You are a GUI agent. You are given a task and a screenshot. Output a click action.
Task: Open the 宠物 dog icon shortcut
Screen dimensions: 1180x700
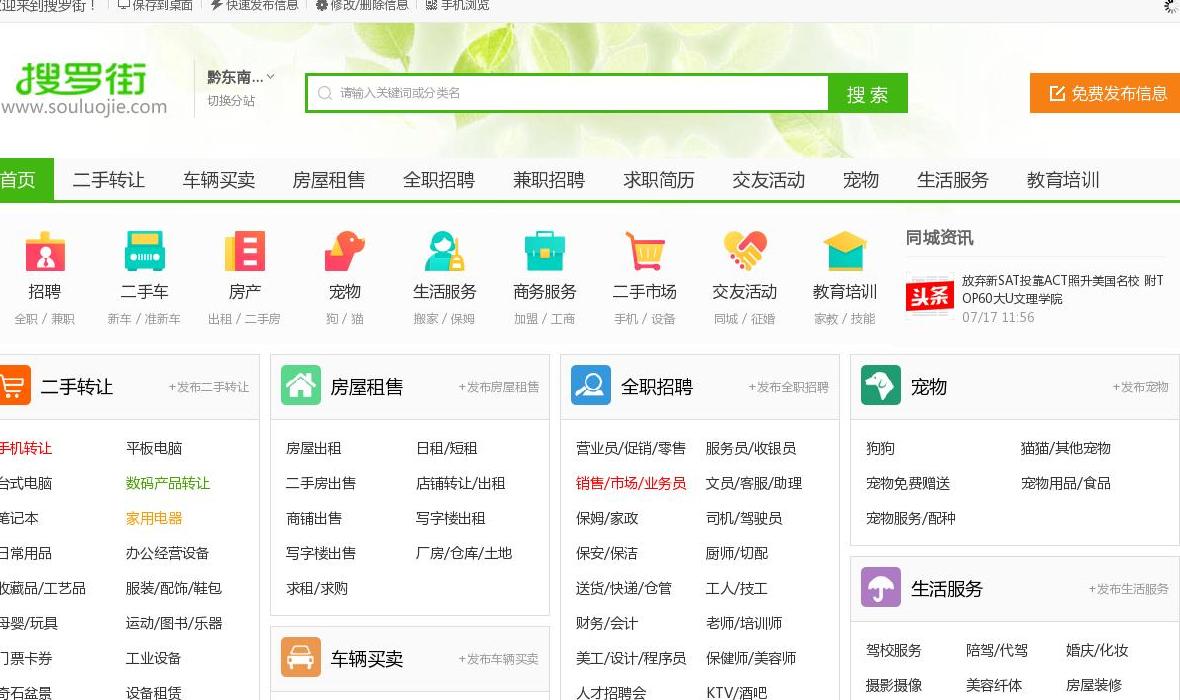345,251
